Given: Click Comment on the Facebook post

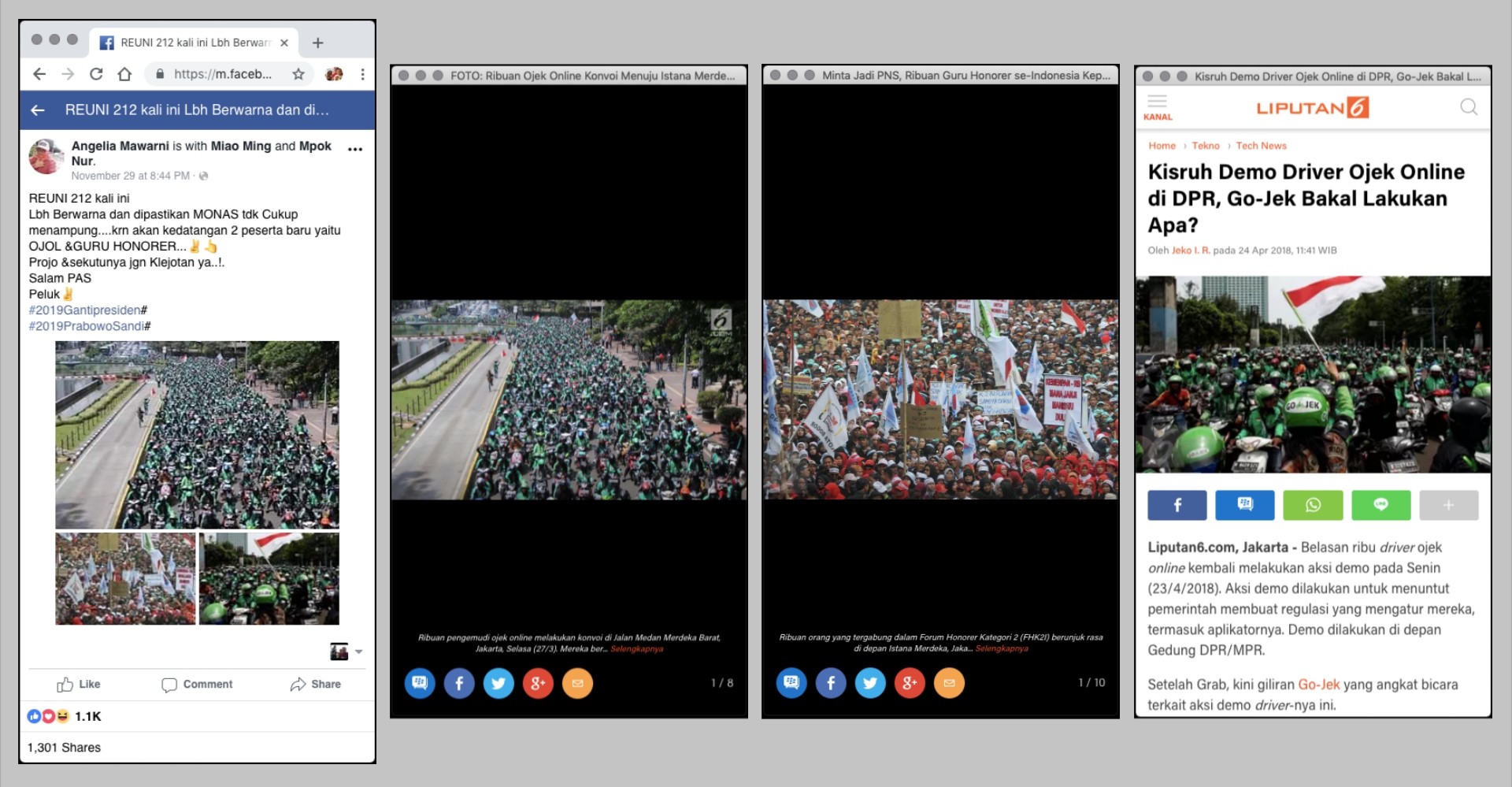Looking at the screenshot, I should pos(197,684).
